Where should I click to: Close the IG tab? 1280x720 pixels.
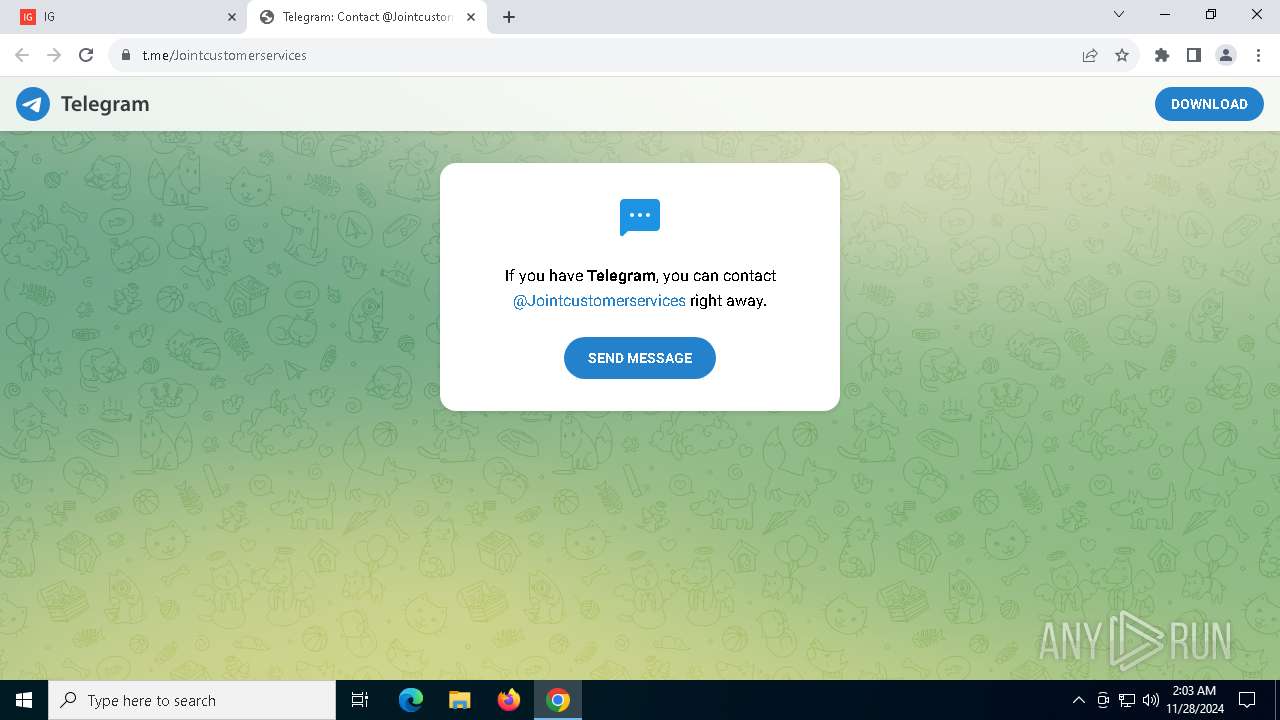[232, 17]
